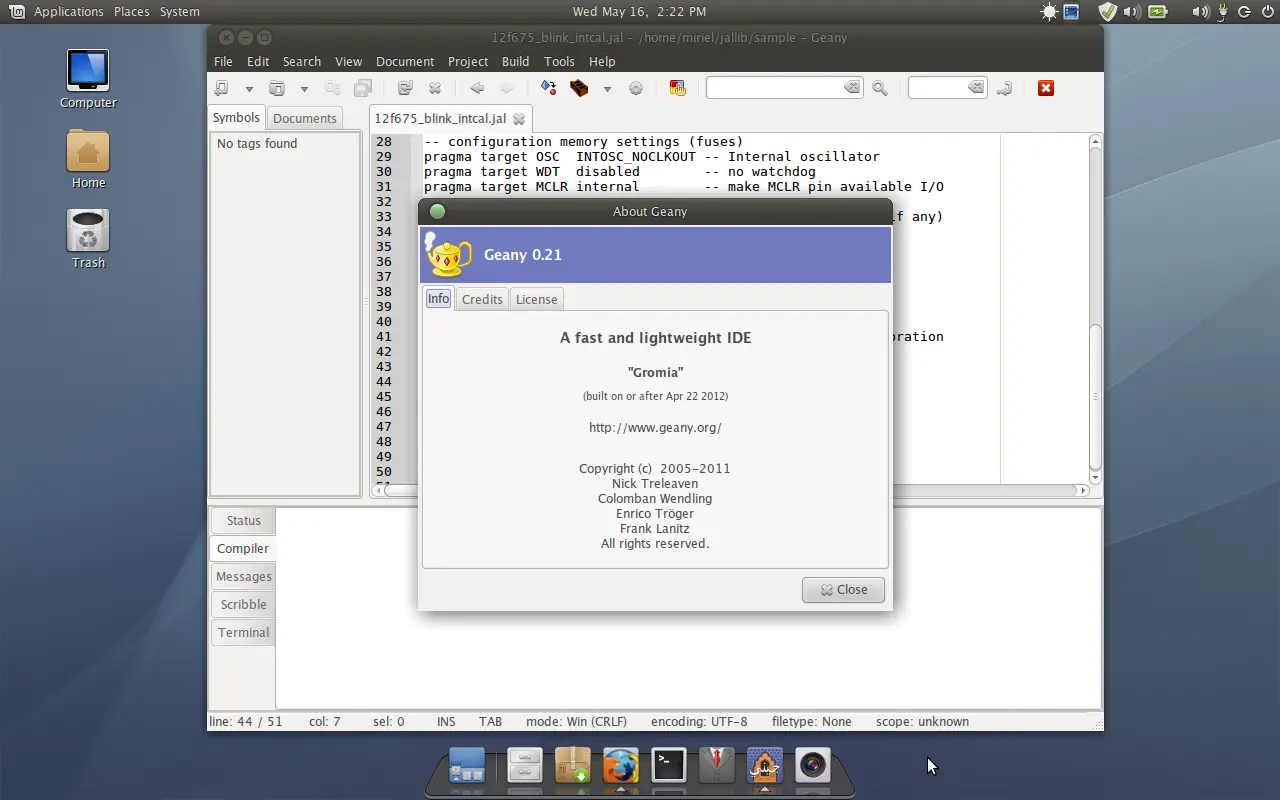The width and height of the screenshot is (1280, 800).
Task: Open the Home folder desktop icon
Action: [88, 159]
